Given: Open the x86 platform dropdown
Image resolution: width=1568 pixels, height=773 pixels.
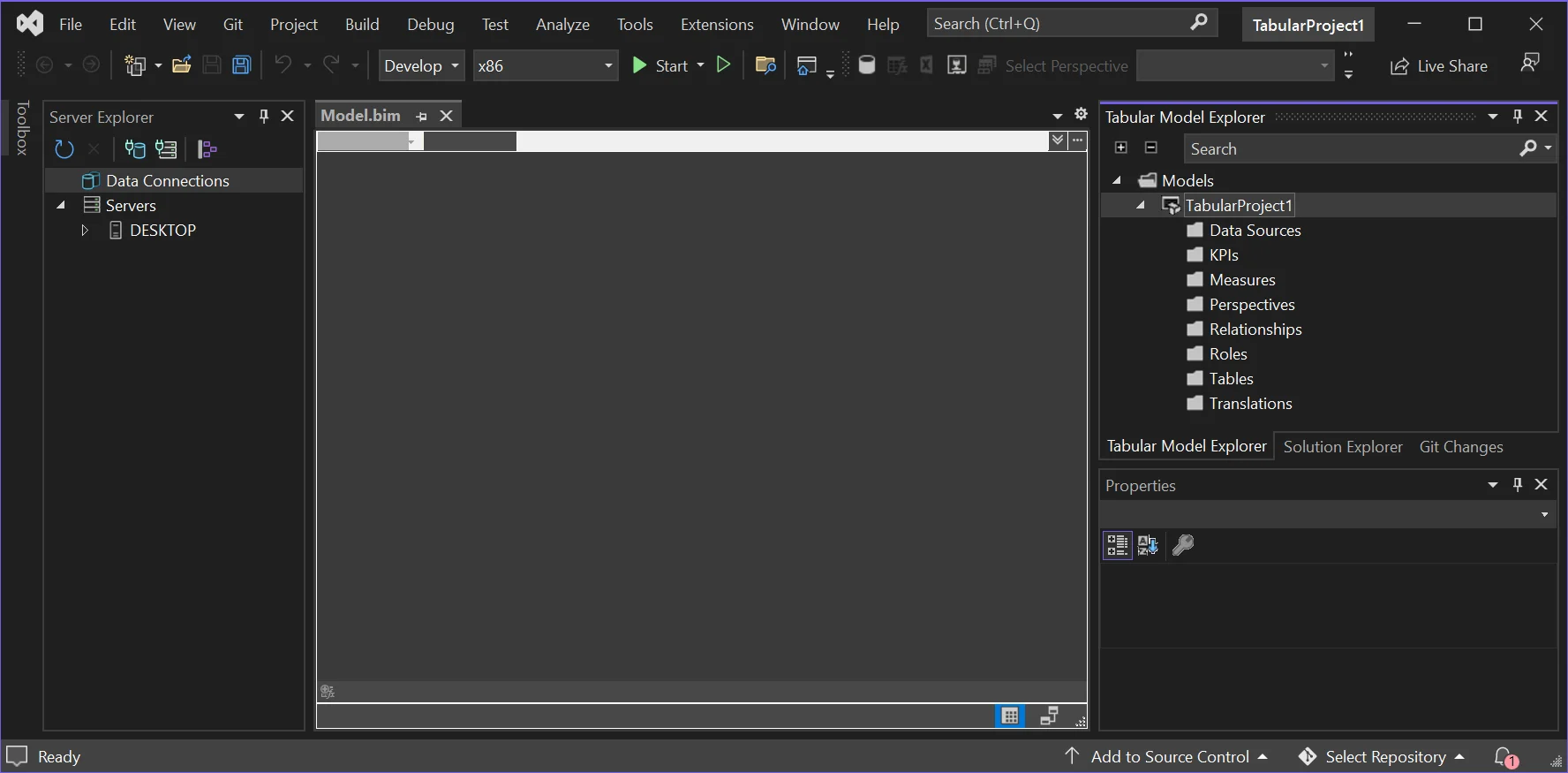Looking at the screenshot, I should pyautogui.click(x=545, y=65).
